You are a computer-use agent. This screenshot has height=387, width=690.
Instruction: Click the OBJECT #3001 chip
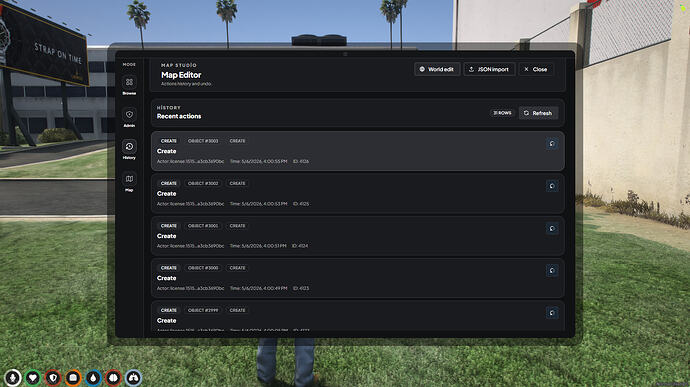click(x=203, y=226)
